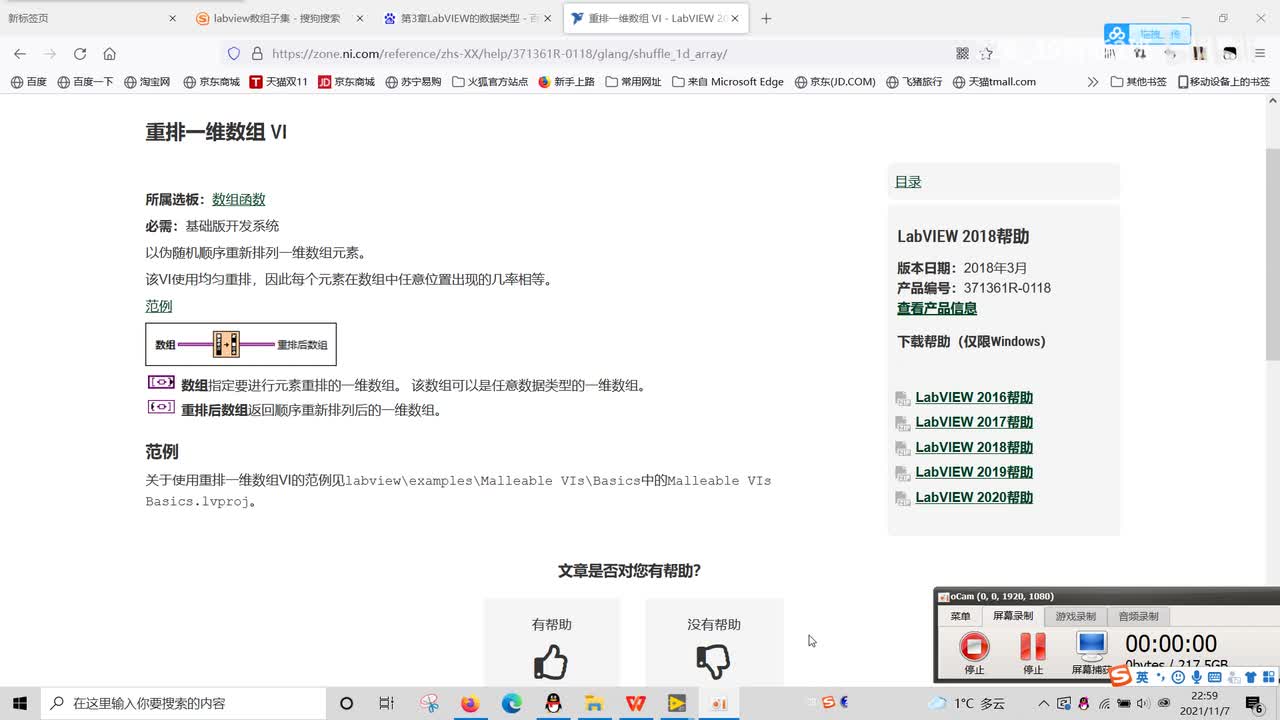Image resolution: width=1280 pixels, height=720 pixels.
Task: Show hidden system tray icons
Action: [1044, 703]
